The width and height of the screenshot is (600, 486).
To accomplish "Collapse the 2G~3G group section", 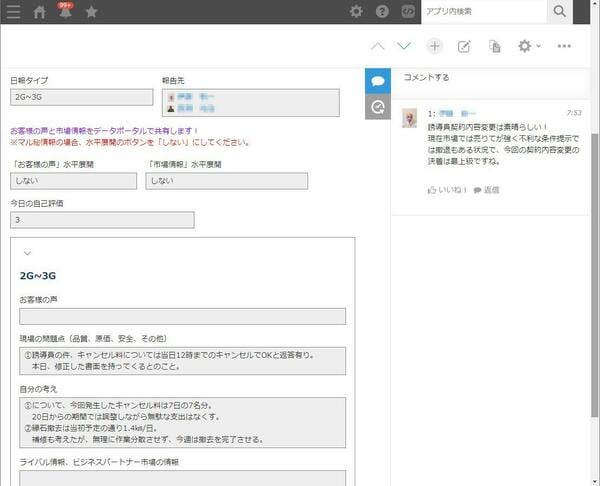I will click(x=27, y=254).
